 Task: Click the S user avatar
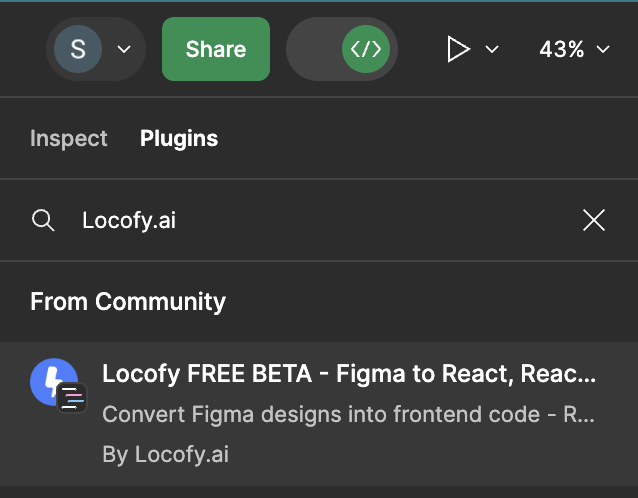78,49
